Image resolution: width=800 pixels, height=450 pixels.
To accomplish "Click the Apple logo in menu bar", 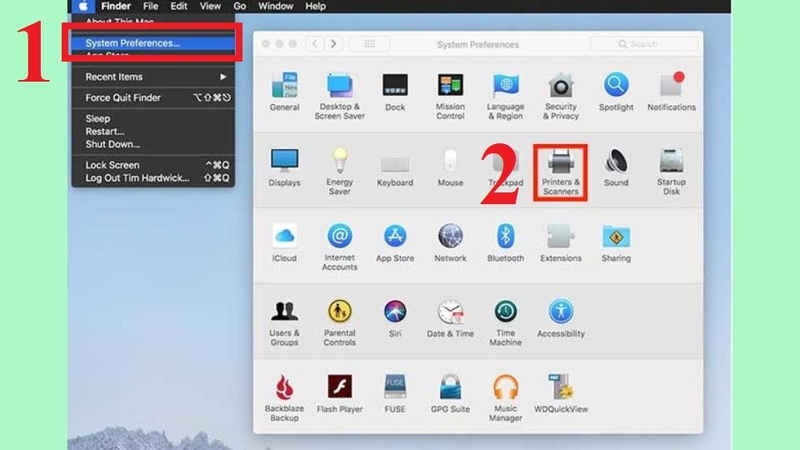I will pyautogui.click(x=83, y=6).
